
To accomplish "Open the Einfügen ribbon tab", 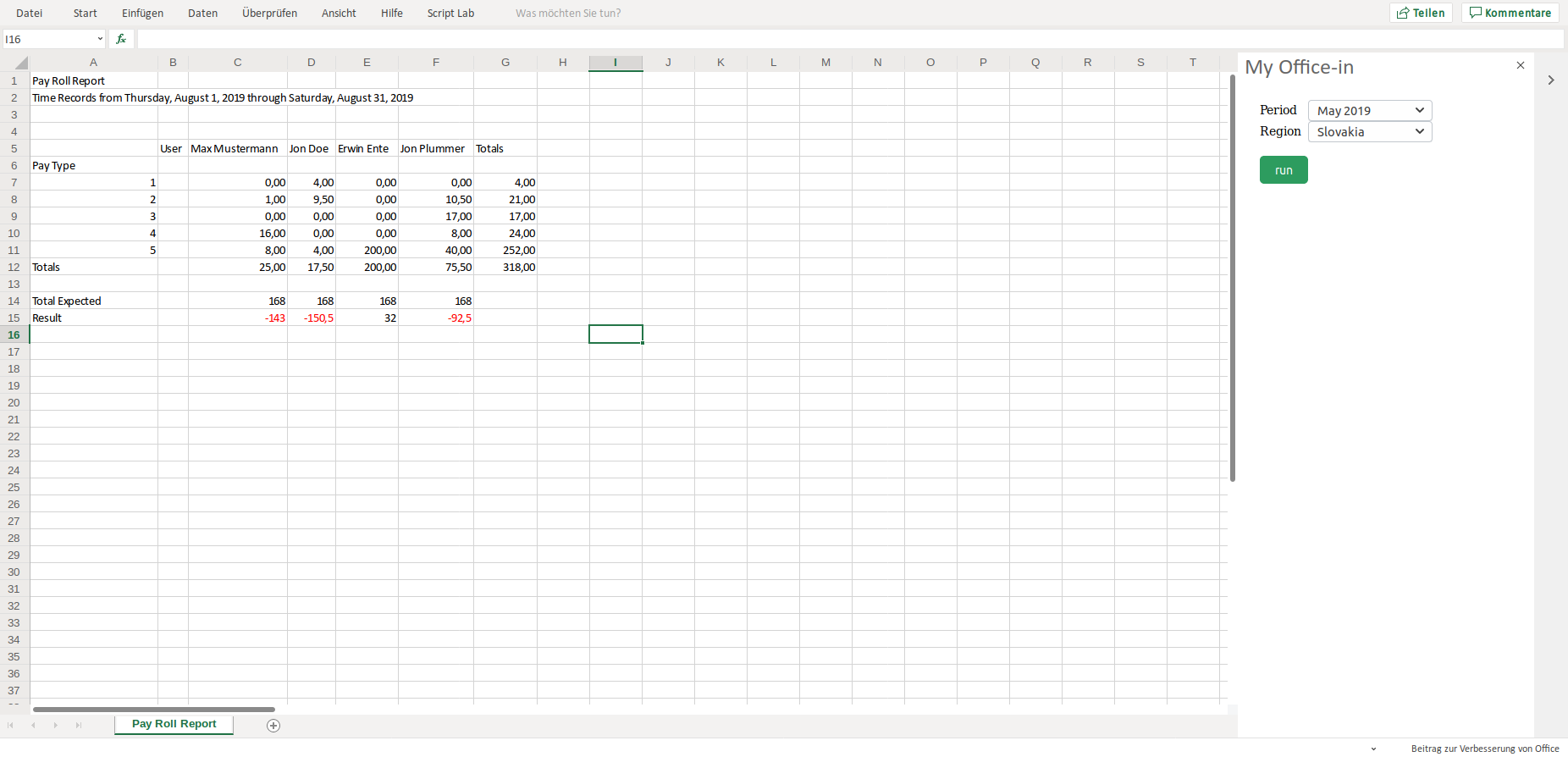I will point(143,13).
